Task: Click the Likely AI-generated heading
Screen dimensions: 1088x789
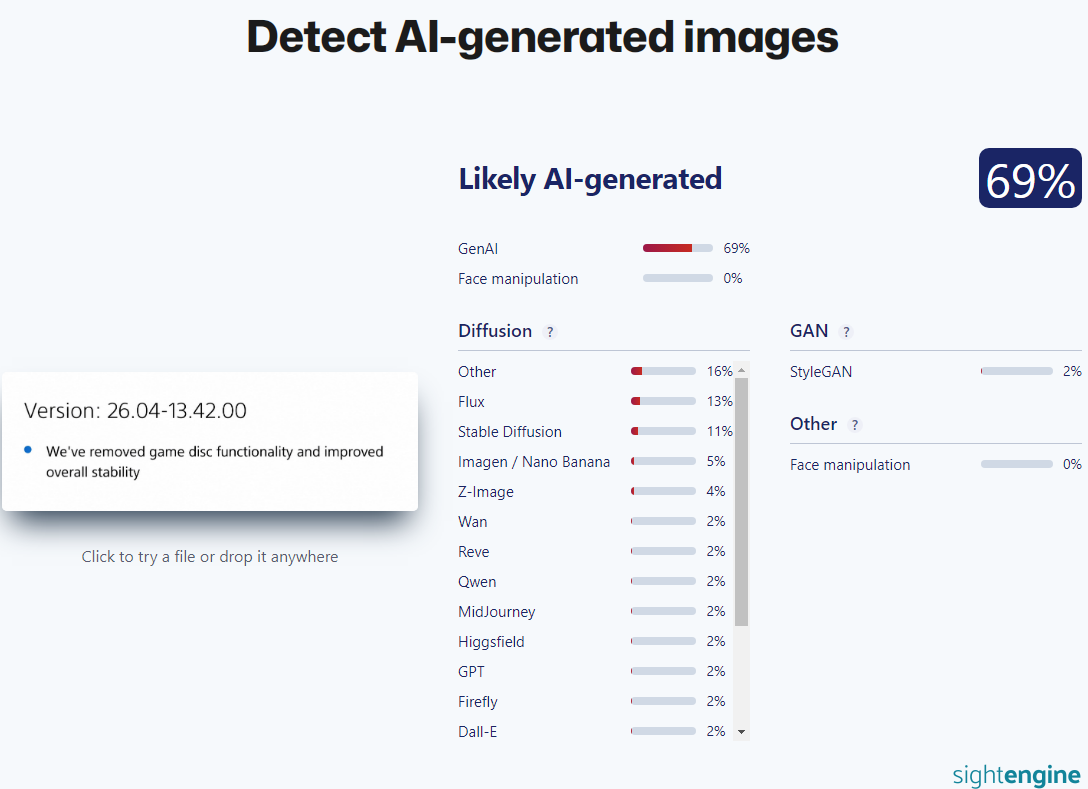Action: coord(590,179)
